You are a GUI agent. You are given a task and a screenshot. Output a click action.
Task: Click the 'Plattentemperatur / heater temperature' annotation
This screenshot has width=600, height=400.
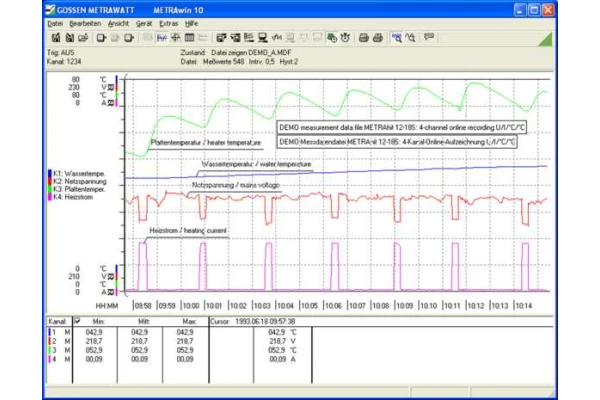coord(205,143)
